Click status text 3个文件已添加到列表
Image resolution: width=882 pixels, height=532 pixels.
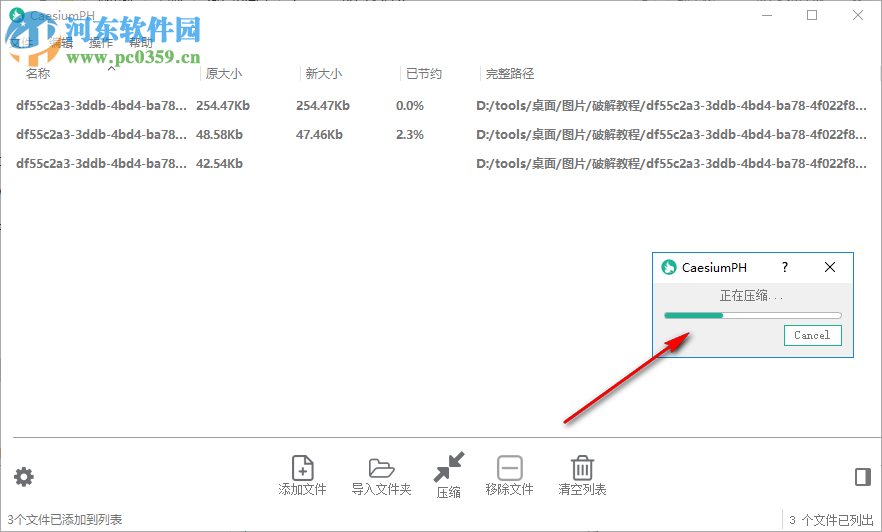[65, 519]
